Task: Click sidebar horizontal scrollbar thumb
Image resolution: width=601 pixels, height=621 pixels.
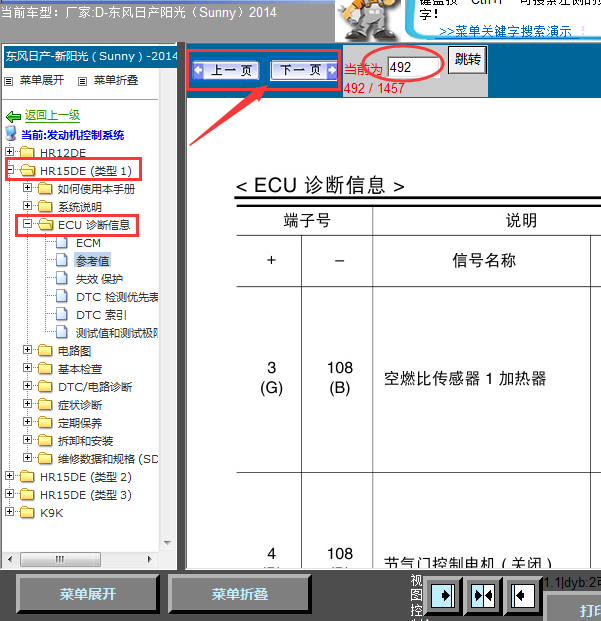Action: (x=60, y=559)
